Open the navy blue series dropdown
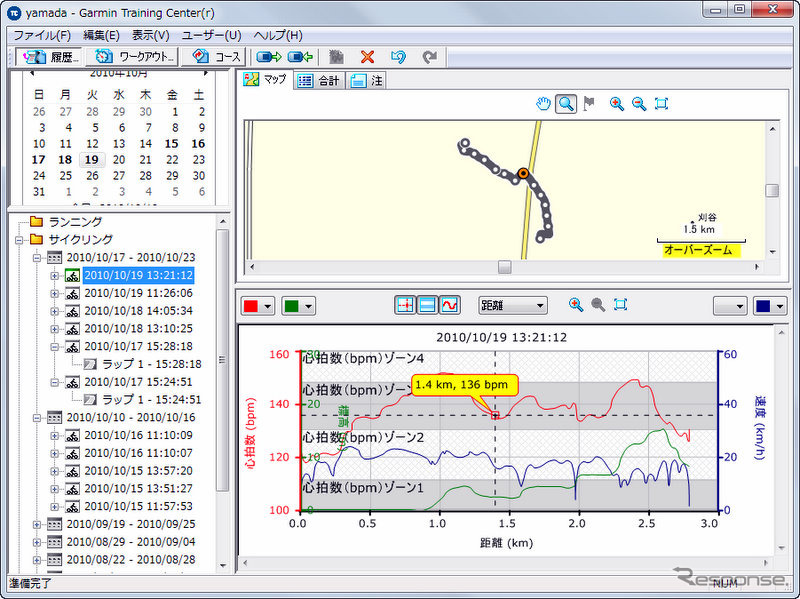The image size is (800, 599). click(x=780, y=306)
